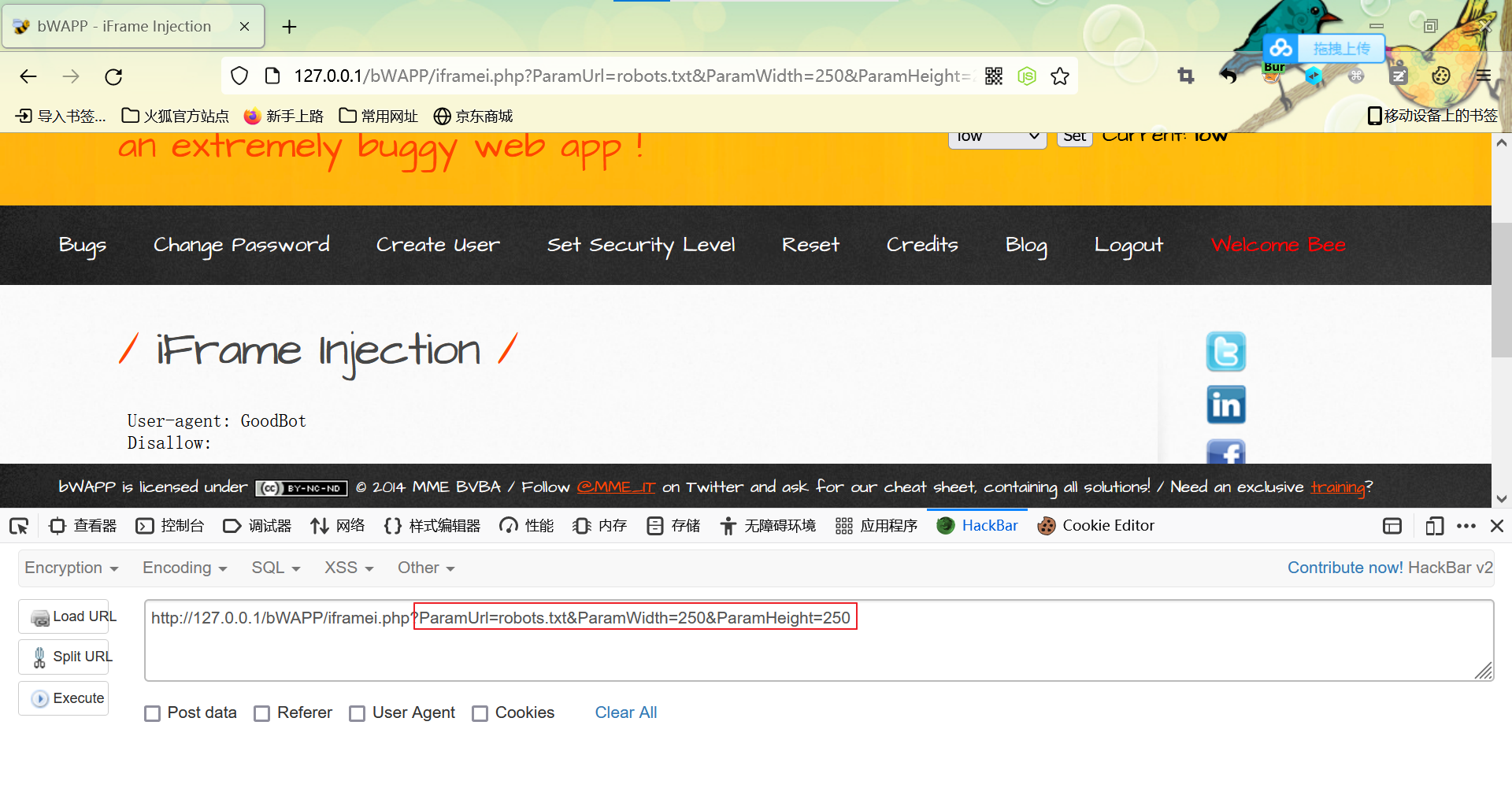
Task: Click the @MME_IT Twitter link
Action: [616, 487]
